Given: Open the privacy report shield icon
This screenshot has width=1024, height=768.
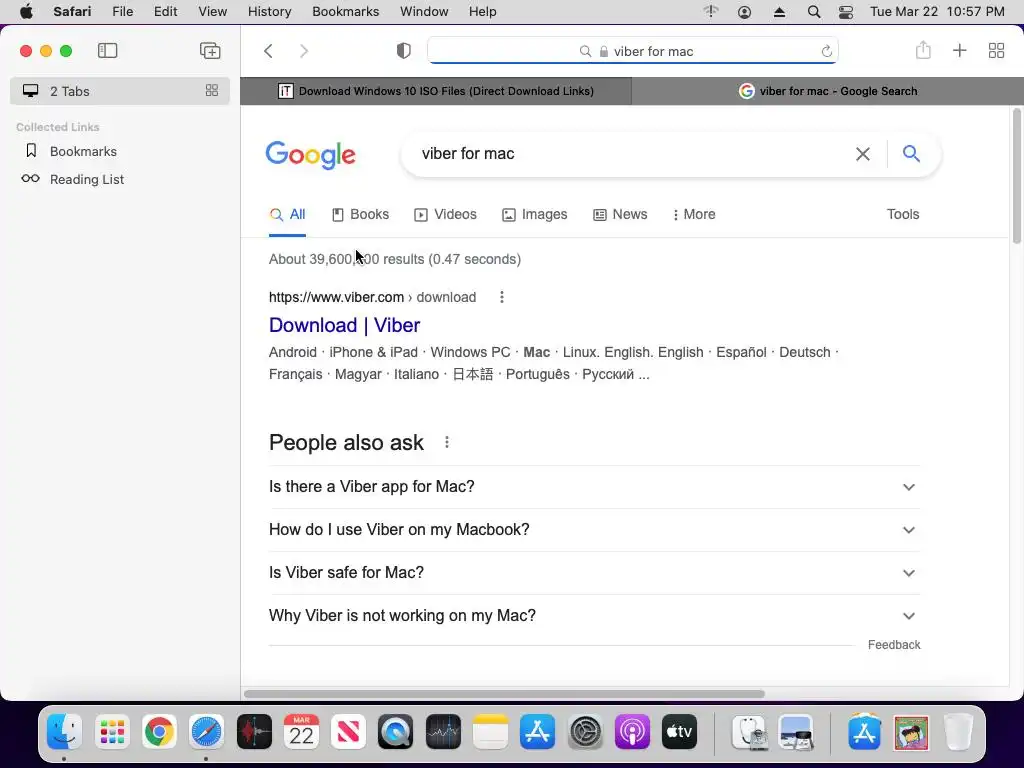Looking at the screenshot, I should pos(404,51).
